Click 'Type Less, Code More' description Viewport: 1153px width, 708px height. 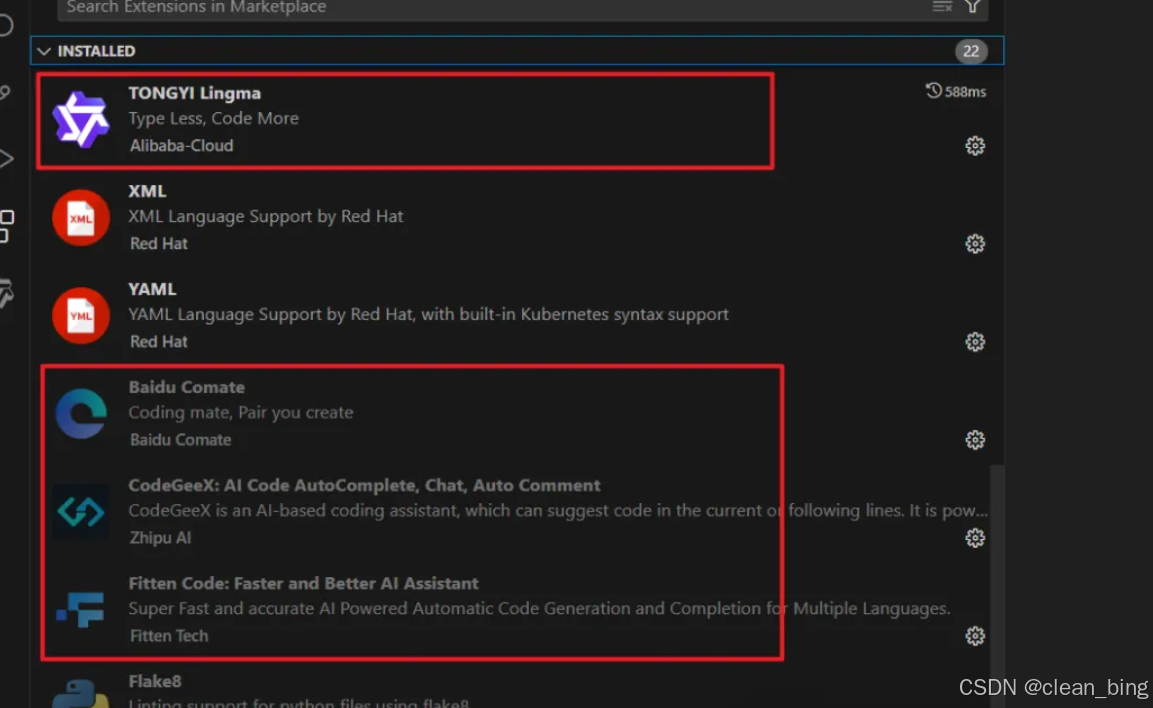point(213,118)
